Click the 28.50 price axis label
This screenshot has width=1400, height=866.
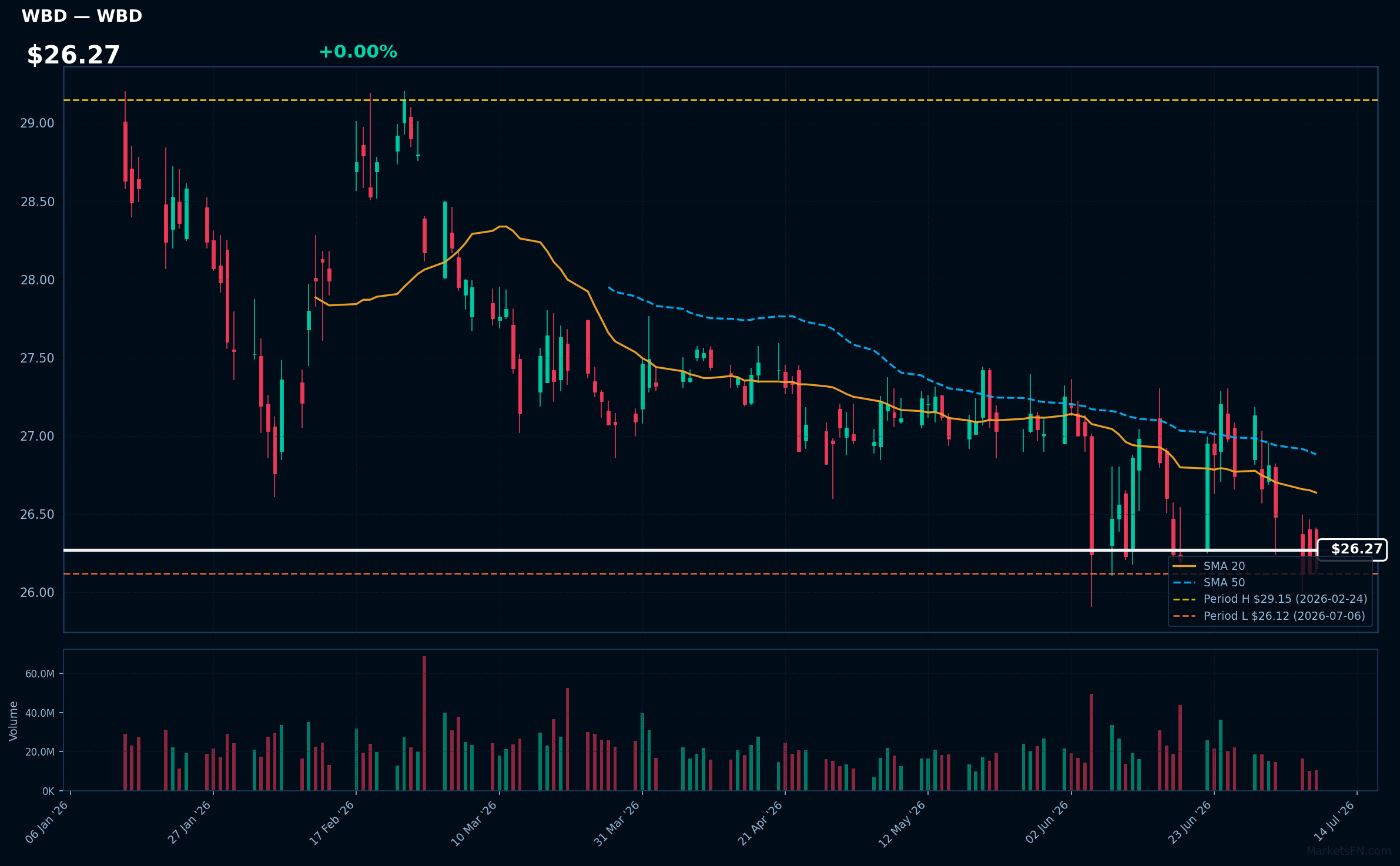tap(37, 202)
